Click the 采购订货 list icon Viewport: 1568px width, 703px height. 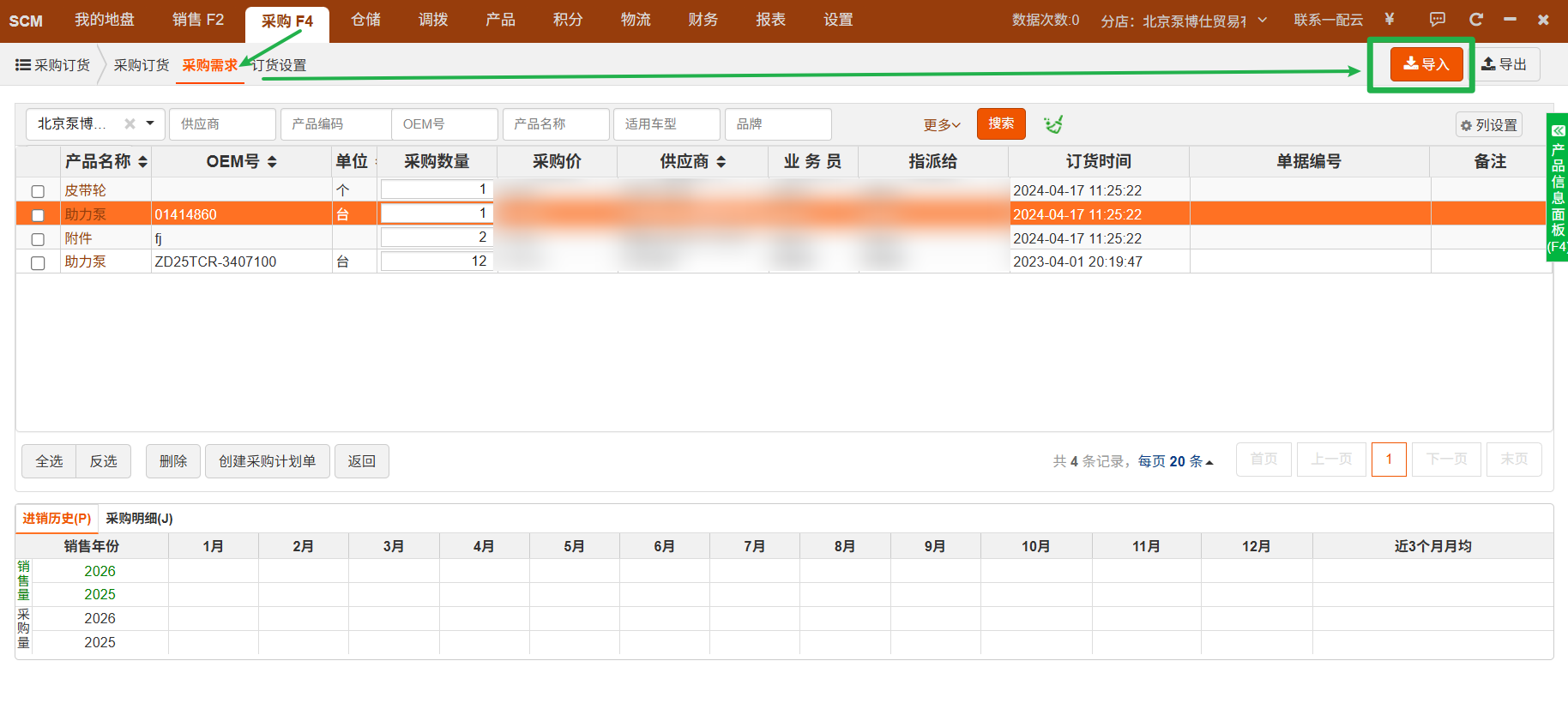click(x=23, y=65)
